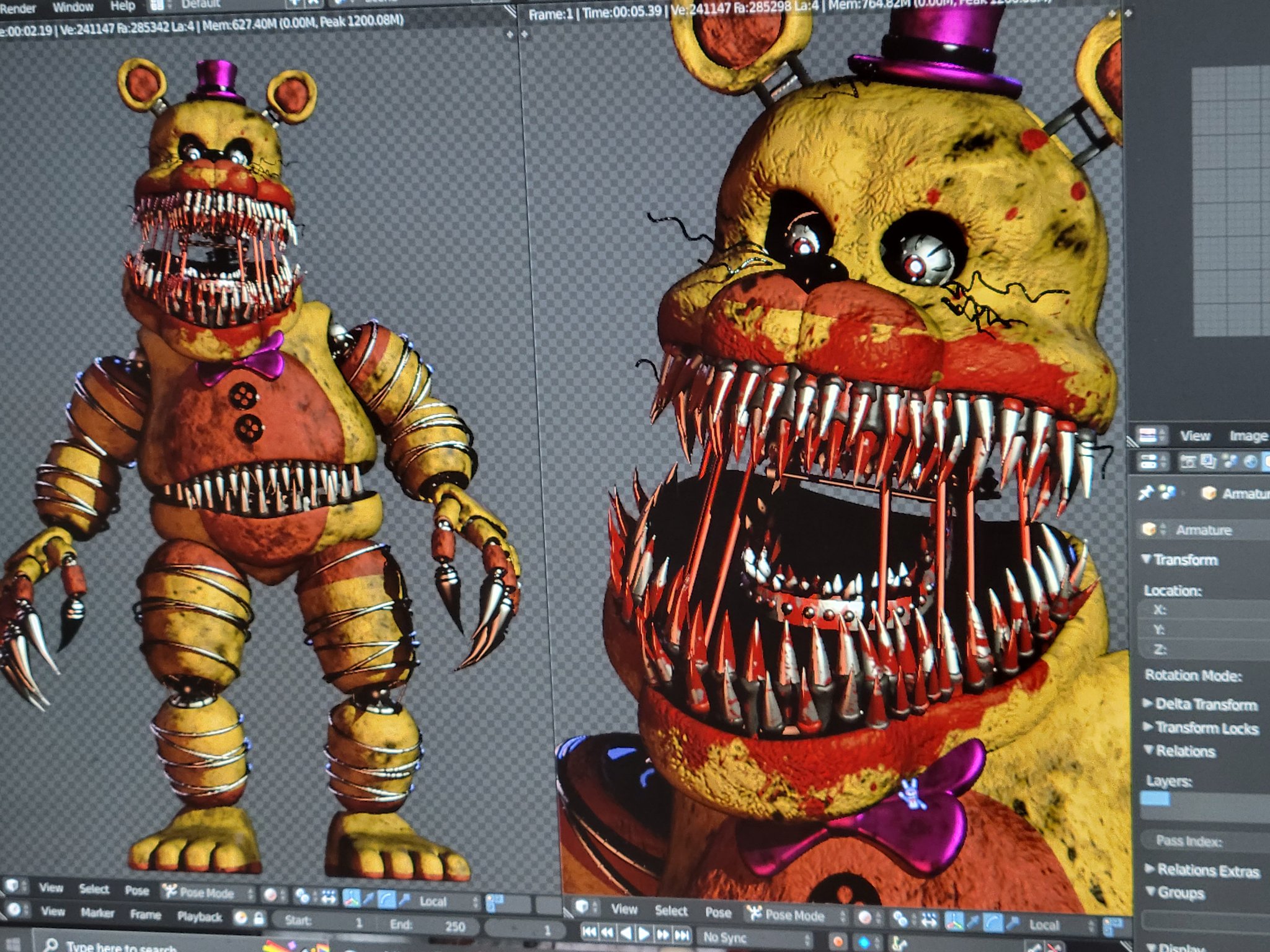Collapse the Transform panel
Screen dimensions: 1270x952
pyautogui.click(x=1181, y=560)
